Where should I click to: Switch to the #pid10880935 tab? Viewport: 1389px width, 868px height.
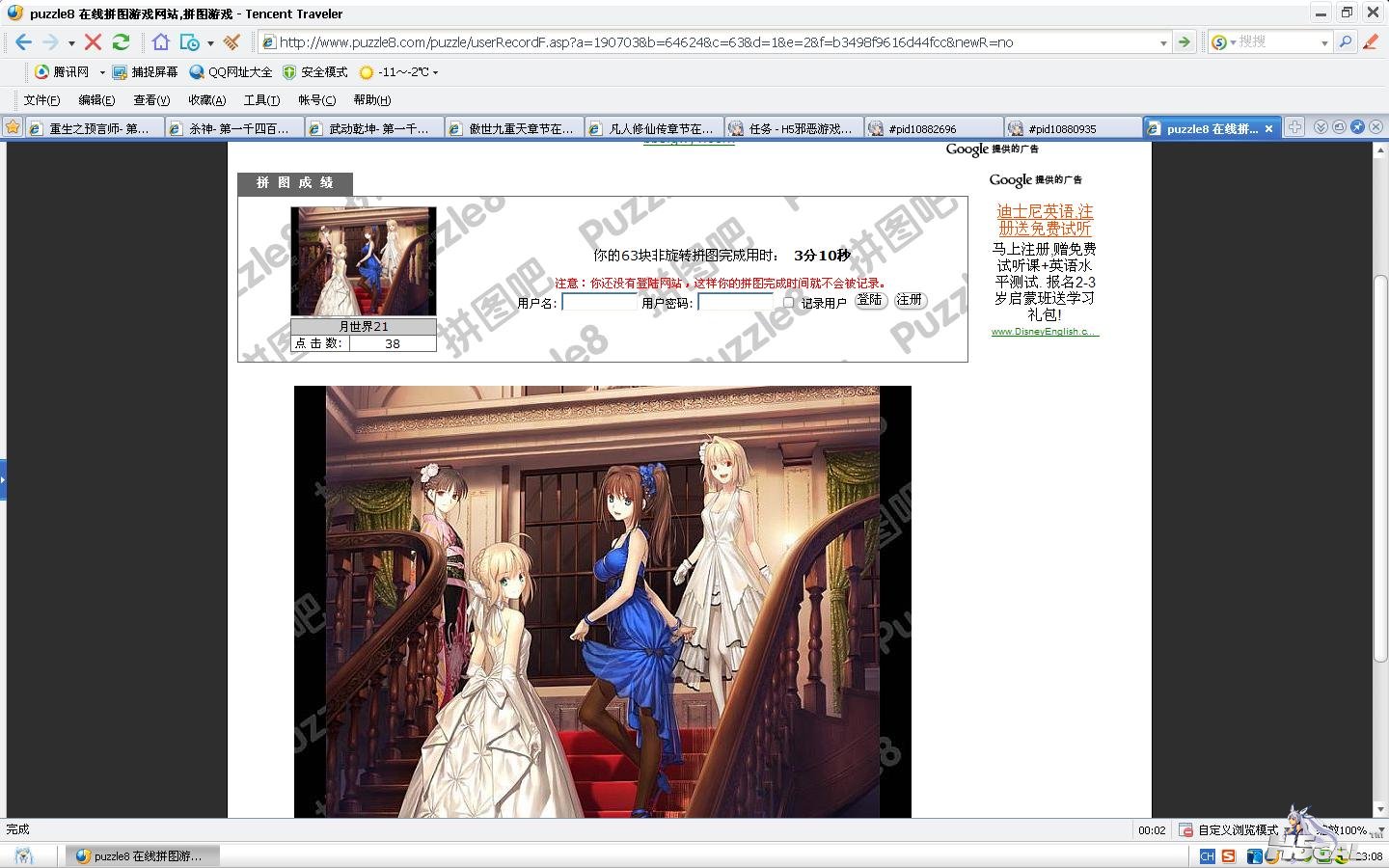click(x=1074, y=128)
